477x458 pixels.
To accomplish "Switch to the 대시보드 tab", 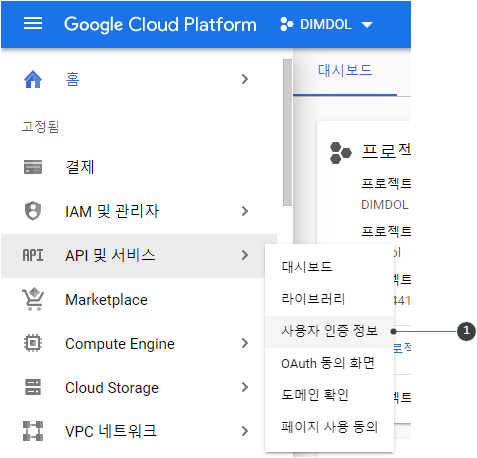I will click(345, 71).
